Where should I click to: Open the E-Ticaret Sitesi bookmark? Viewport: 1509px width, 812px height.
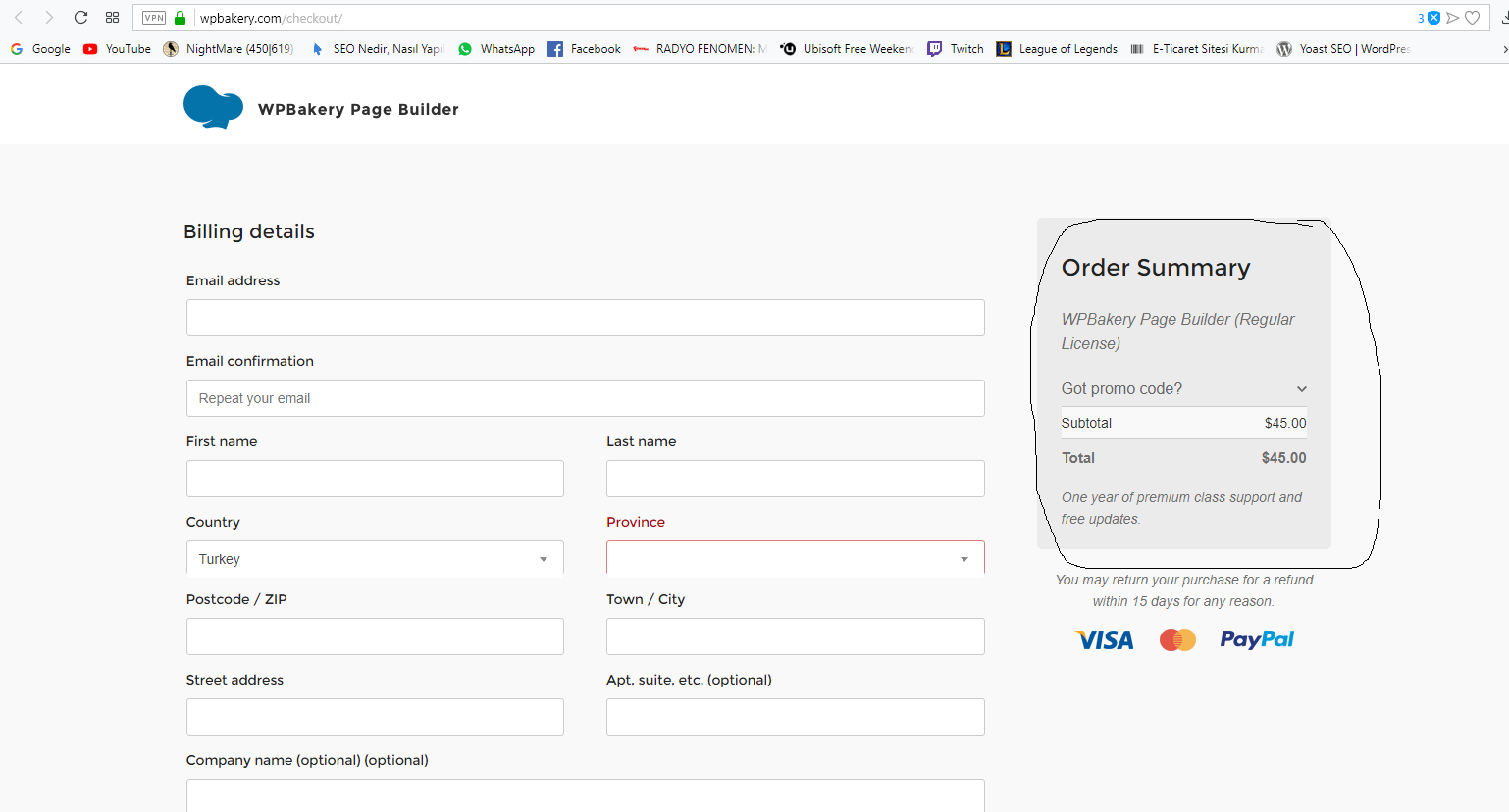pos(1196,49)
